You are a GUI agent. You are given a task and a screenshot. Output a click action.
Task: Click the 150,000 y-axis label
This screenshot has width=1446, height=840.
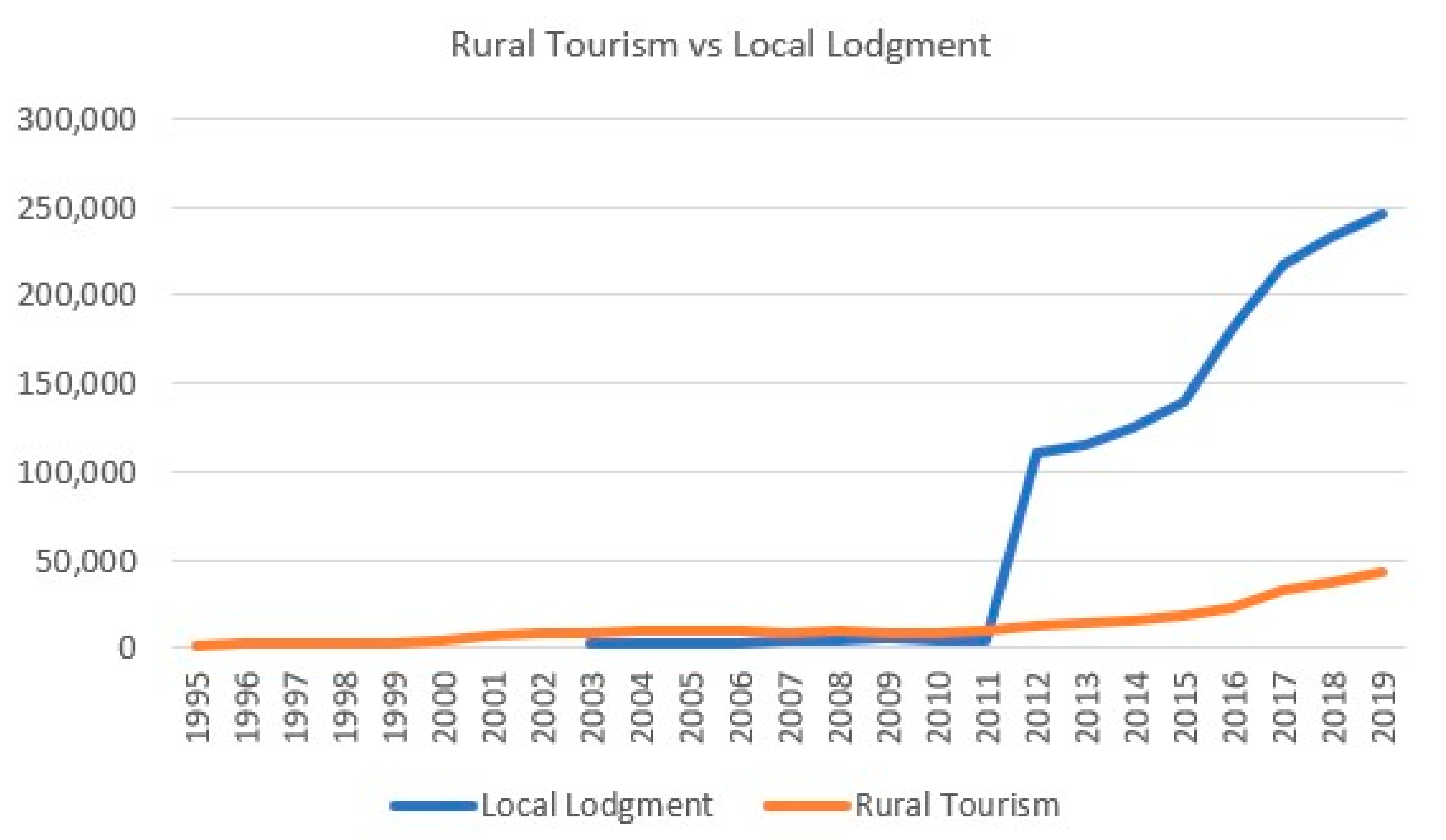[77, 383]
